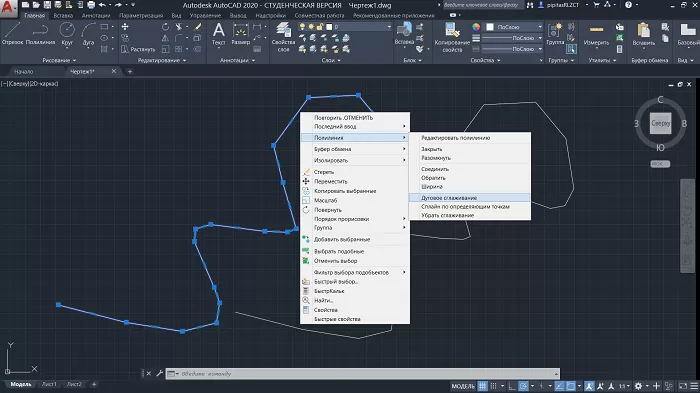Click the Help question mark icon

point(629,5)
